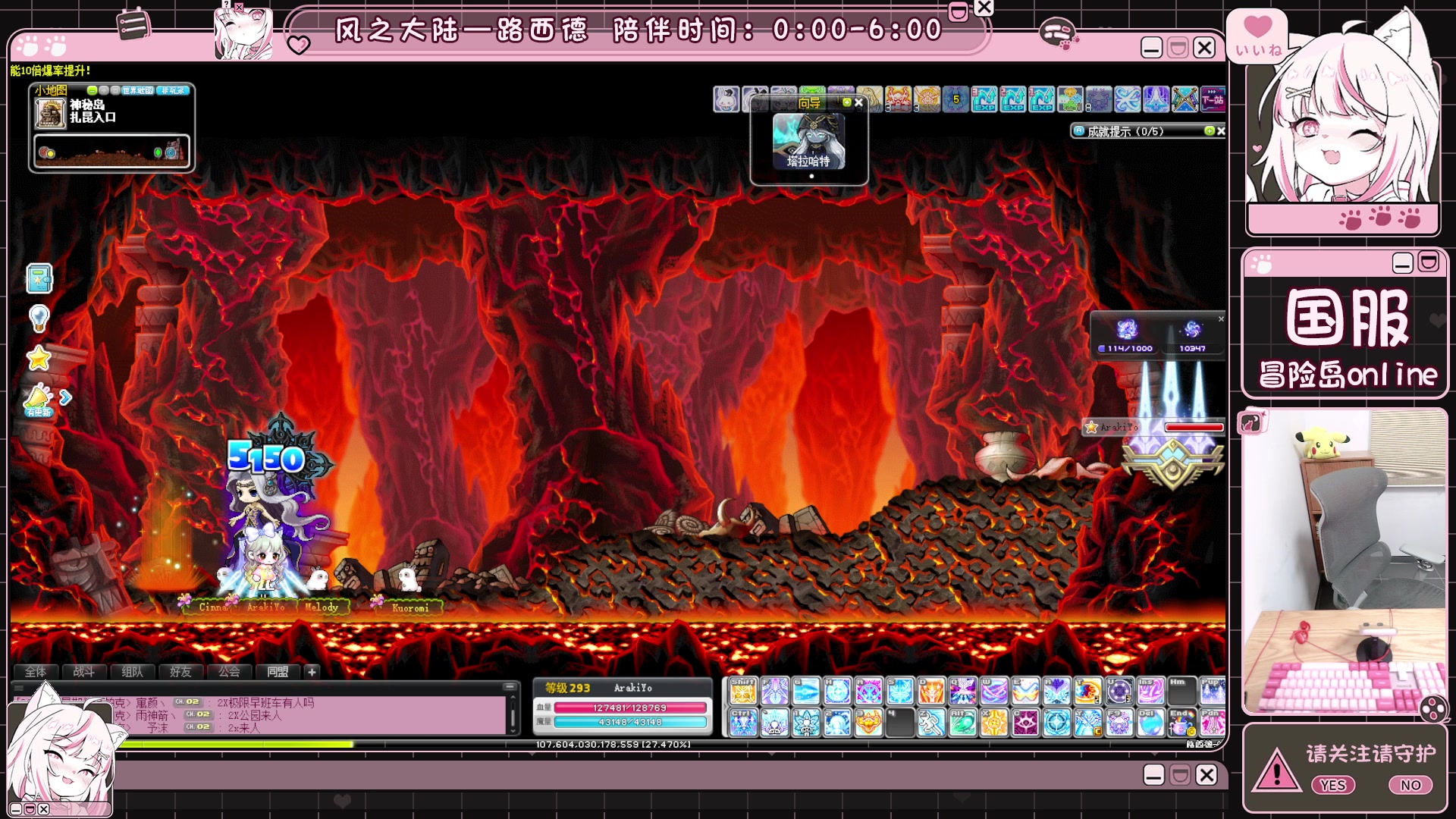The height and width of the screenshot is (819, 1456).
Task: Use the End key potion slot
Action: point(1181,723)
